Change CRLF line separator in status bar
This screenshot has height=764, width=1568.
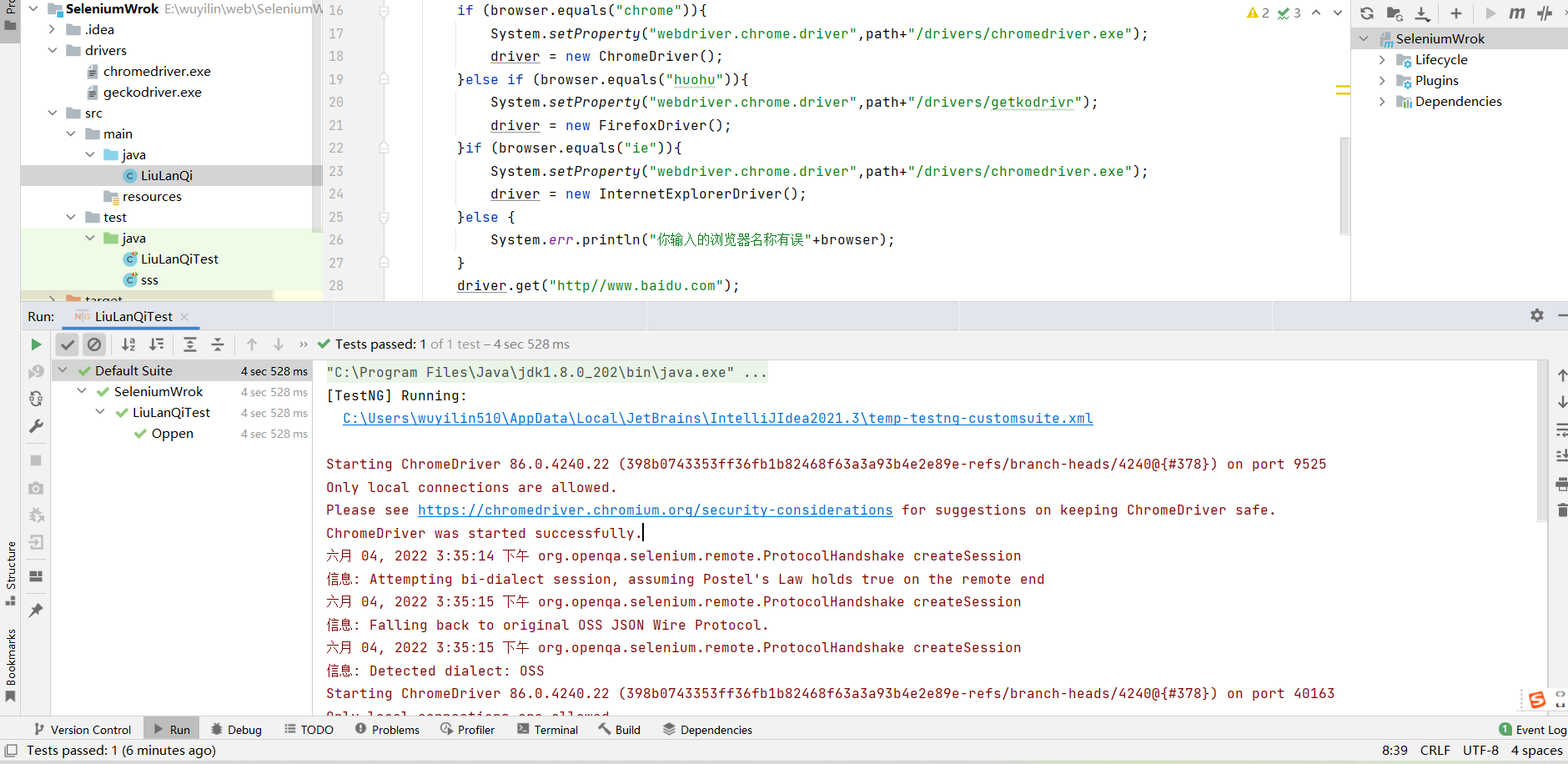1435,751
